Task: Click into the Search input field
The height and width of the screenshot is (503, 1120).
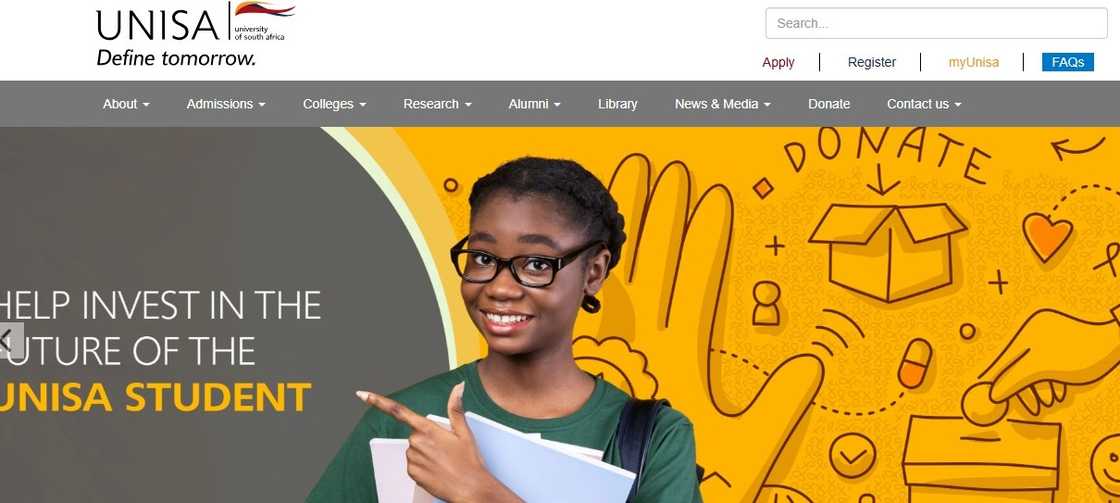Action: click(936, 24)
